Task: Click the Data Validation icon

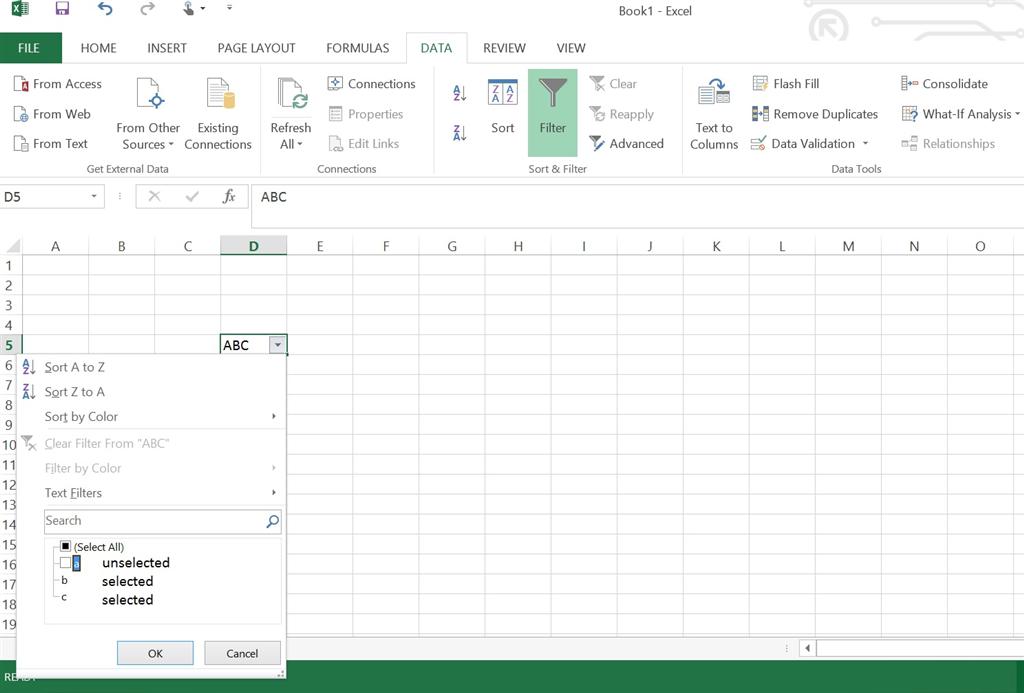Action: coord(758,144)
